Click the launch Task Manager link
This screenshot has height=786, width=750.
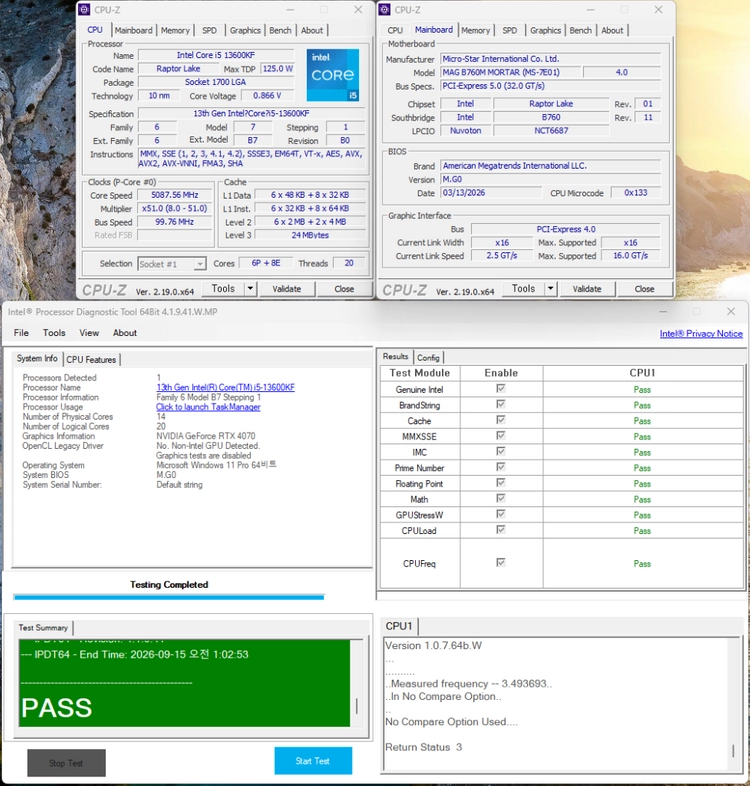(x=208, y=407)
